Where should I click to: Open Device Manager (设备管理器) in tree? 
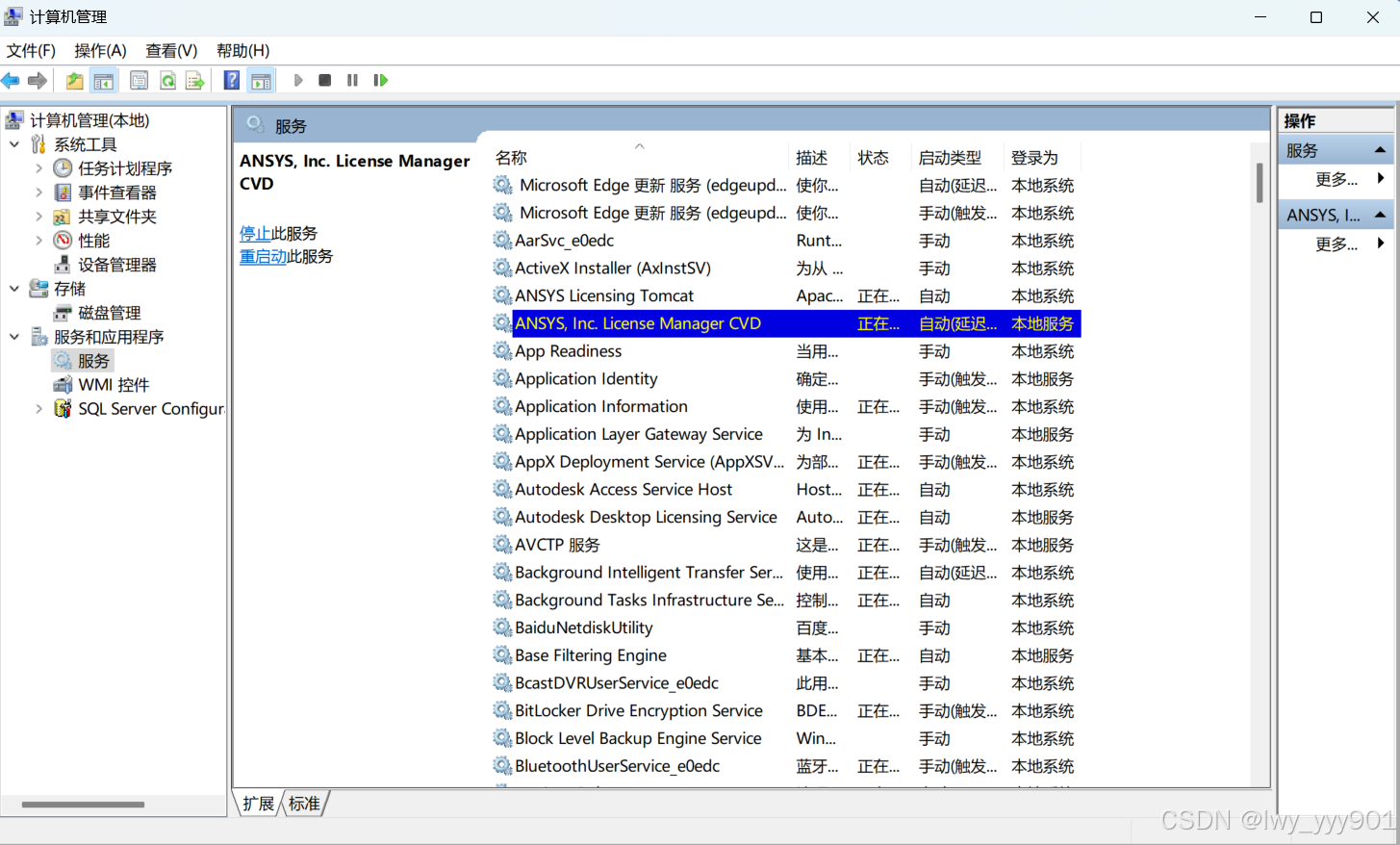coord(117,265)
